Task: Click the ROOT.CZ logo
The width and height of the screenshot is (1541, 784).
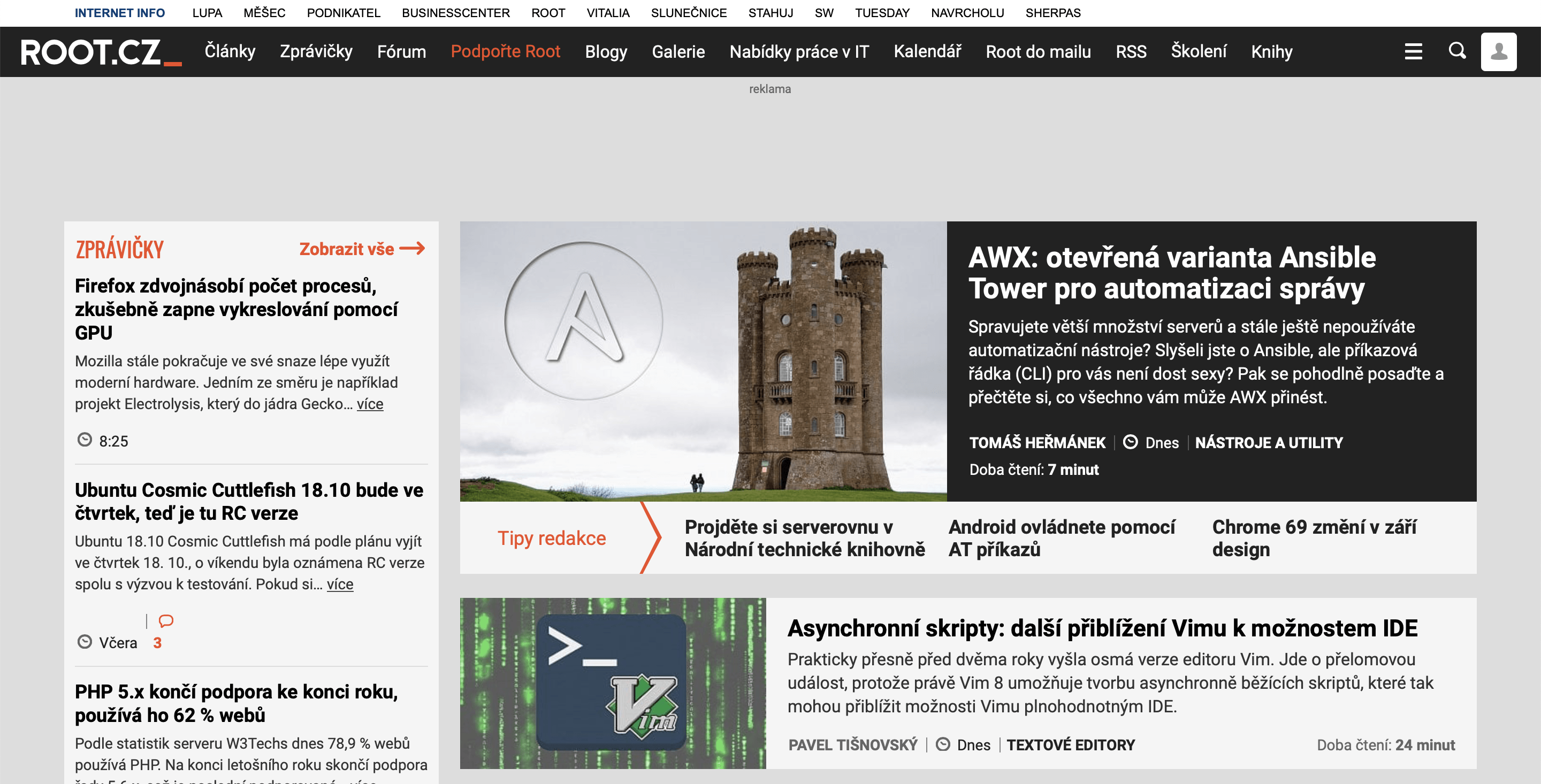Action: coord(101,52)
